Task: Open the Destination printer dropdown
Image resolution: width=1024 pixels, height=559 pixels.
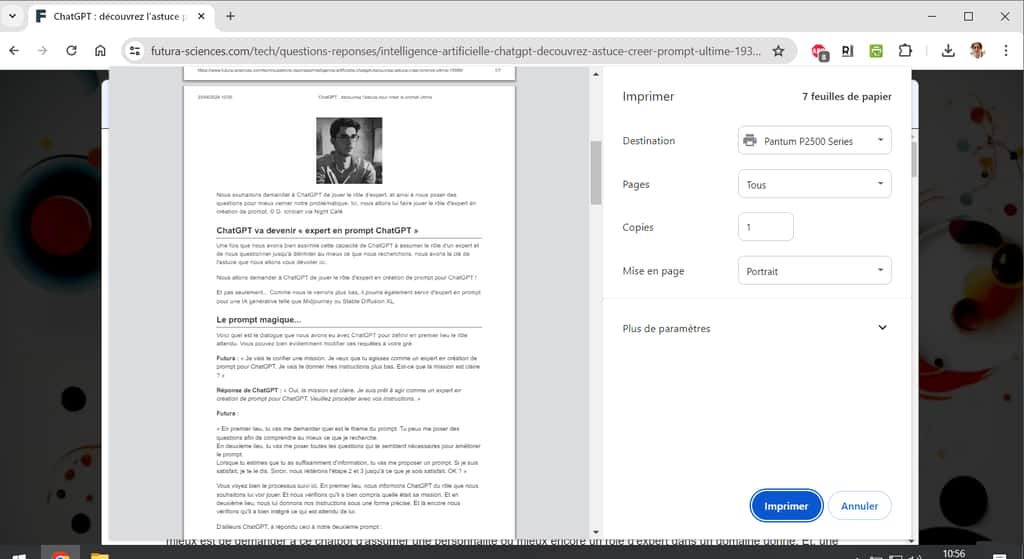Action: (x=814, y=140)
